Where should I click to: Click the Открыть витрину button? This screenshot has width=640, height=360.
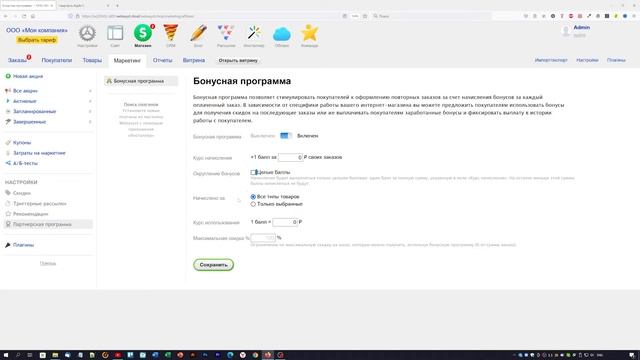point(238,60)
